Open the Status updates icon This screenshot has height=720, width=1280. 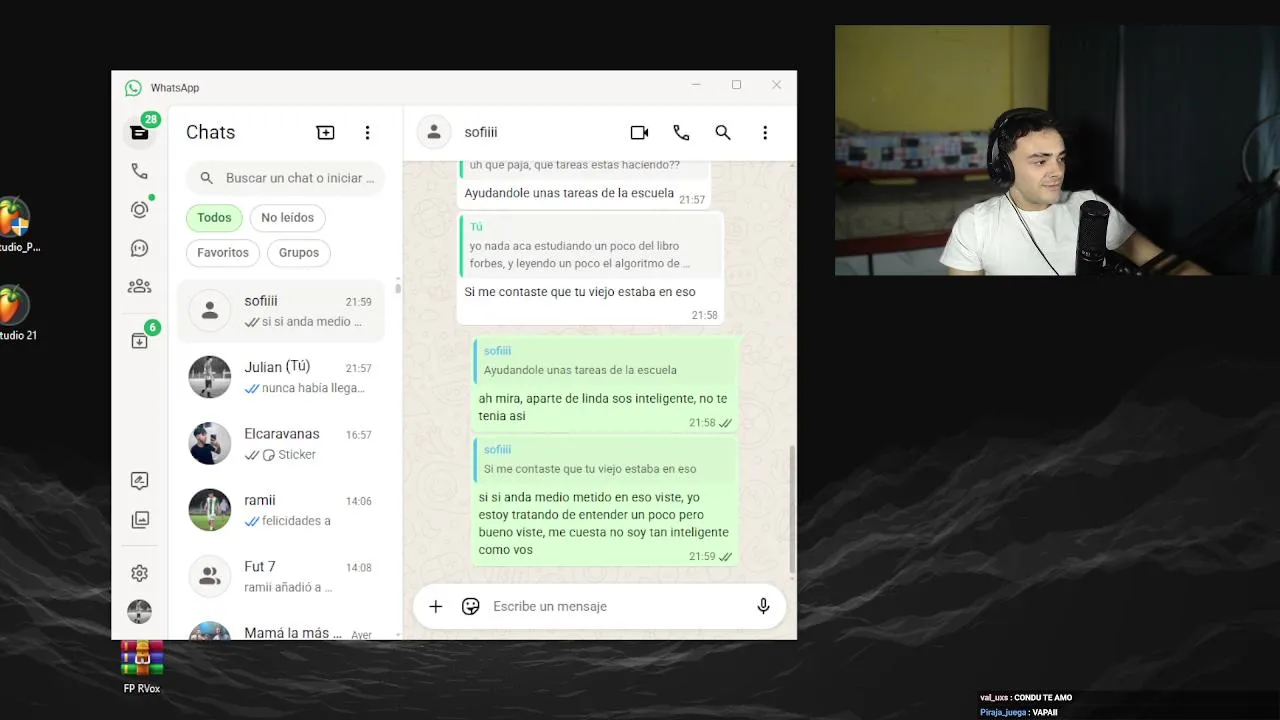(139, 209)
